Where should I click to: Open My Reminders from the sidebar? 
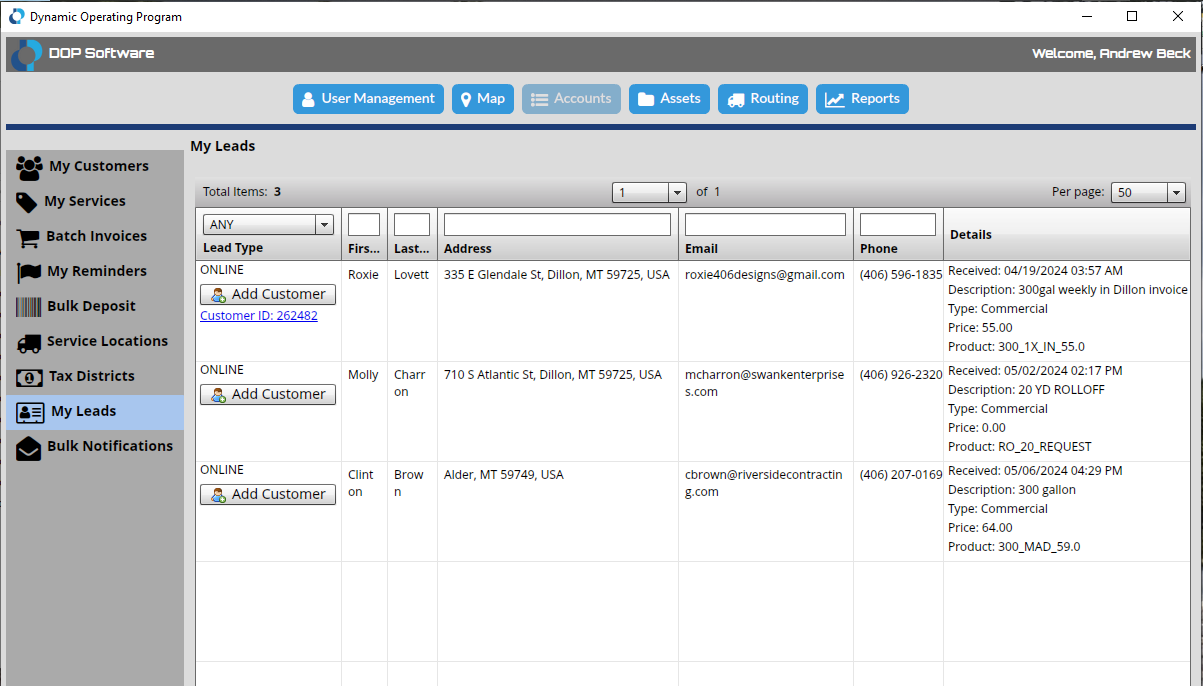point(95,272)
